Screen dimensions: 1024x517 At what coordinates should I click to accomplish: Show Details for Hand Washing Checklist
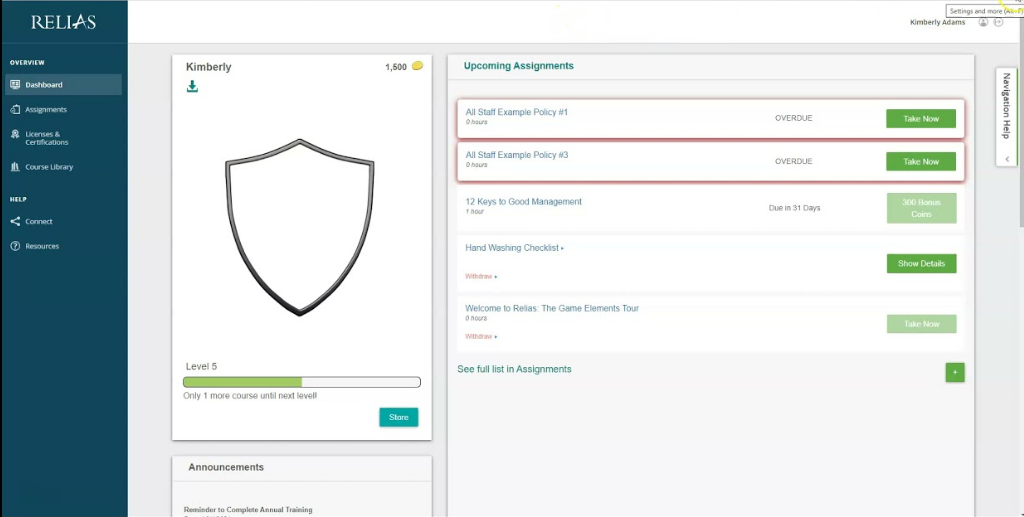(921, 264)
